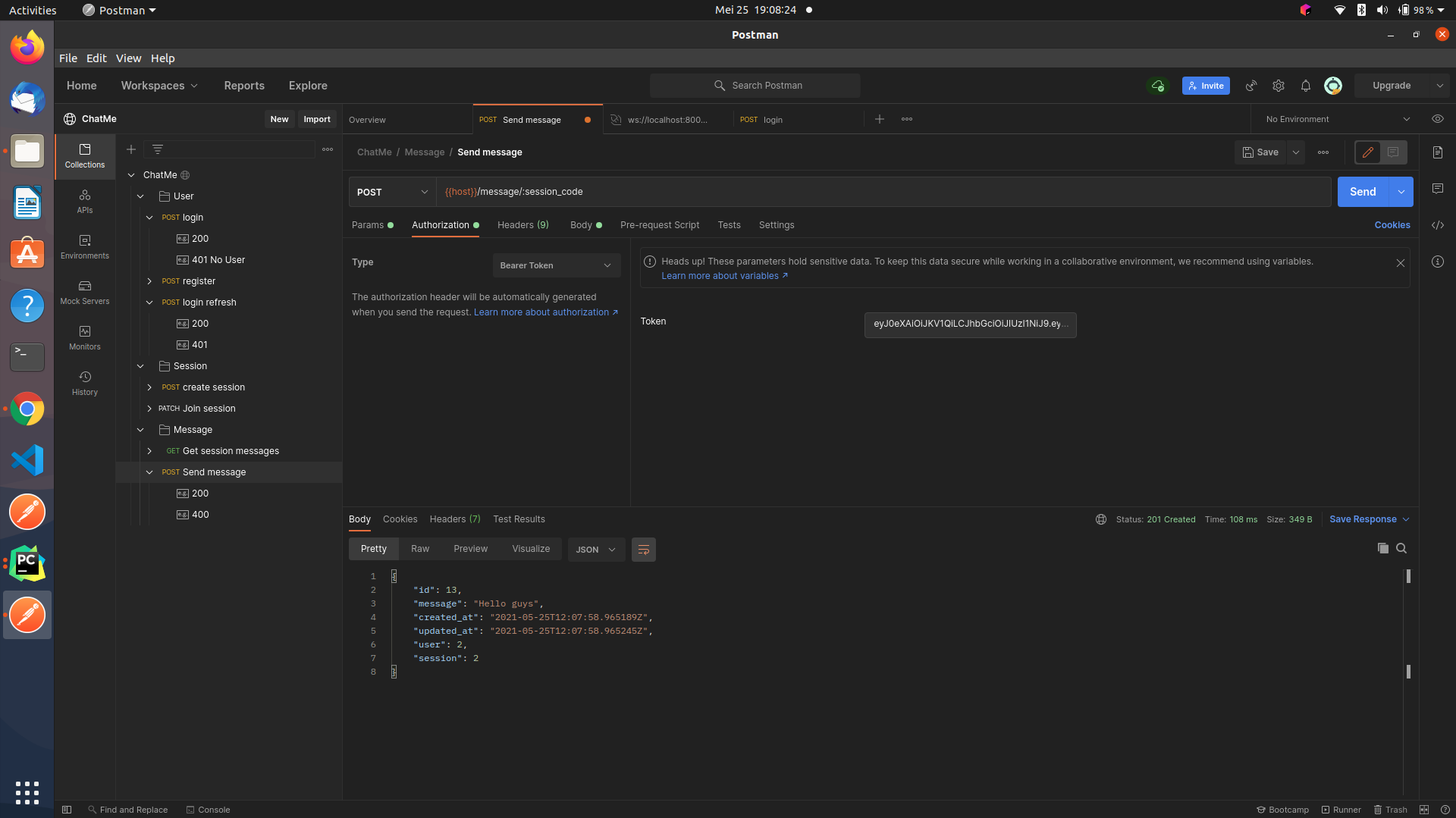Open the Cookies link

1392,225
